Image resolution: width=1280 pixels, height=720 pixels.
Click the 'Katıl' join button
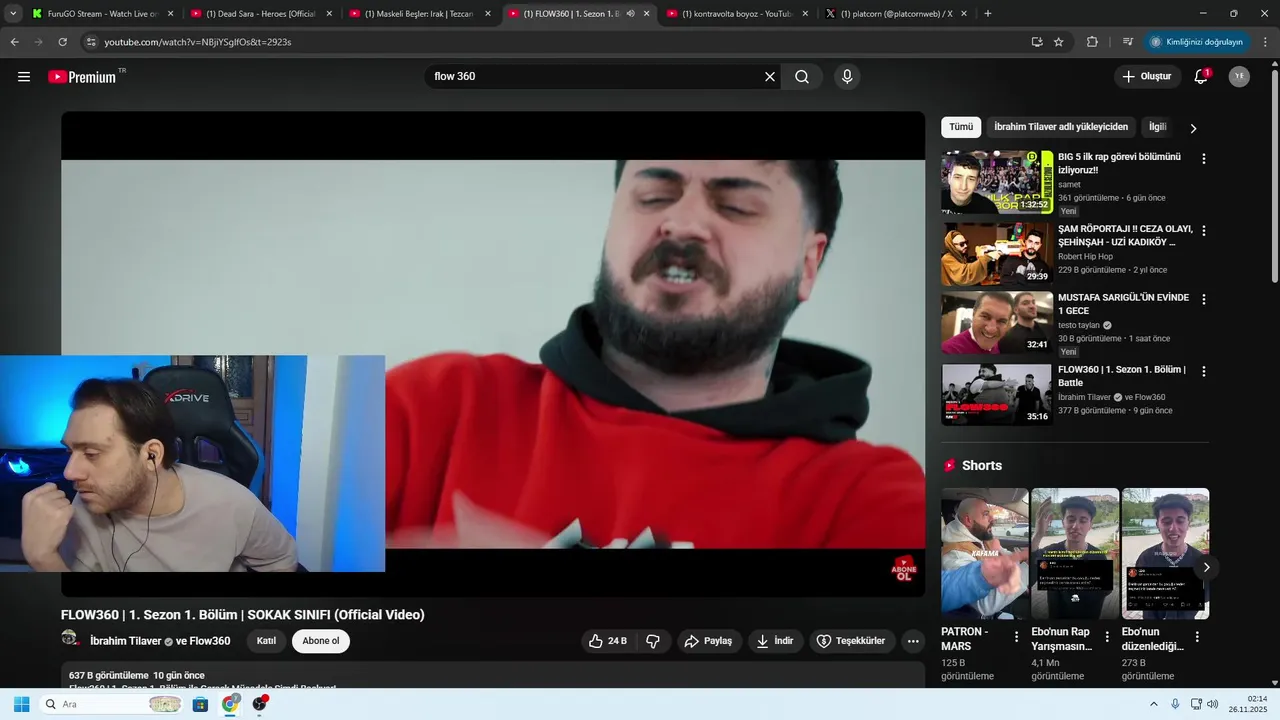click(x=266, y=641)
